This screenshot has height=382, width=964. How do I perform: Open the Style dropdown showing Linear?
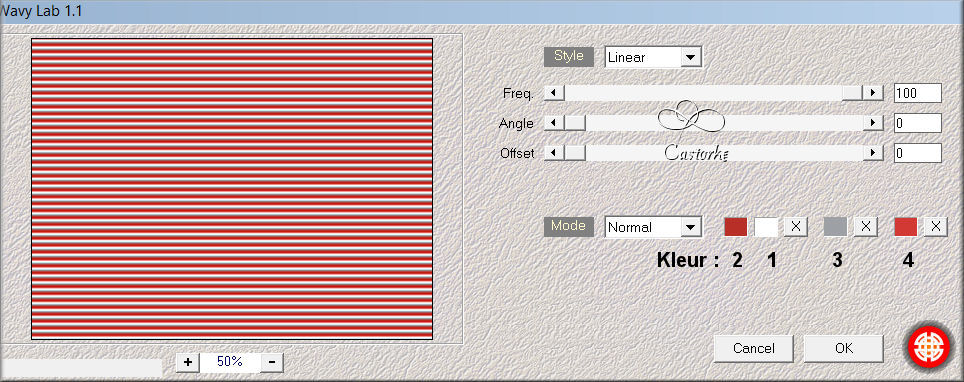[x=653, y=57]
